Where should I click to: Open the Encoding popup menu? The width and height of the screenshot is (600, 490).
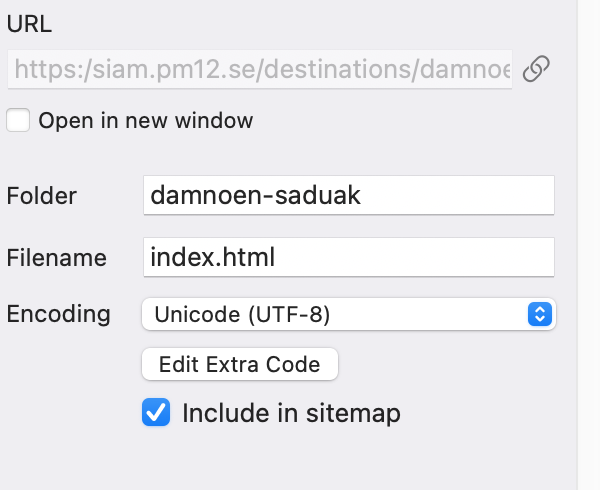(x=348, y=314)
